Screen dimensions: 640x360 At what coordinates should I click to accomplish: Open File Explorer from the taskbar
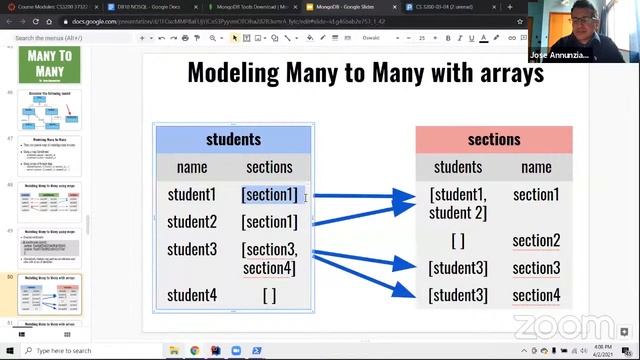174,351
